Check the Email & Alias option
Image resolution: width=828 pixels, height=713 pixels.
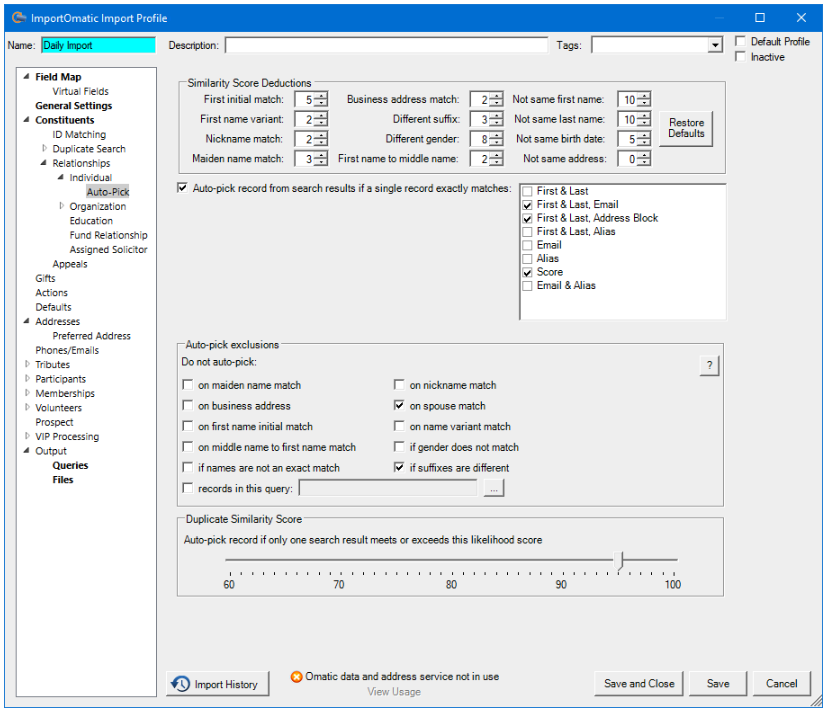[x=527, y=286]
